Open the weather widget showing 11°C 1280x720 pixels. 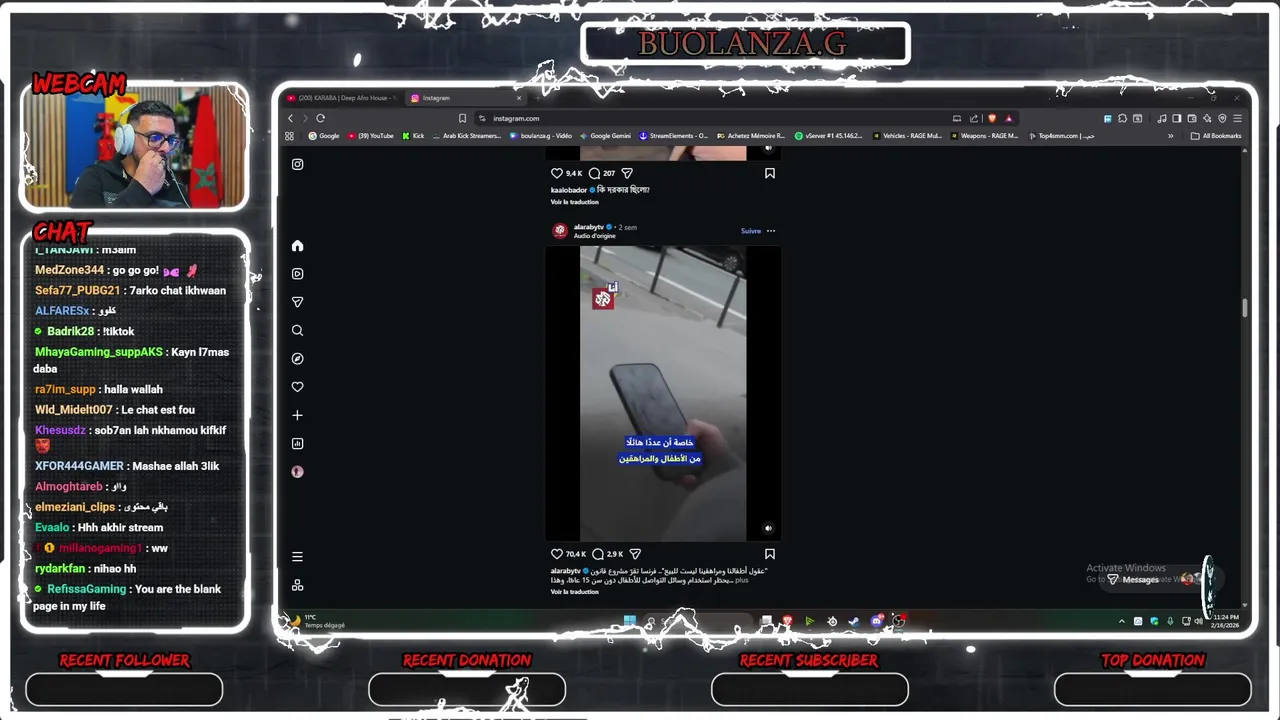point(317,621)
